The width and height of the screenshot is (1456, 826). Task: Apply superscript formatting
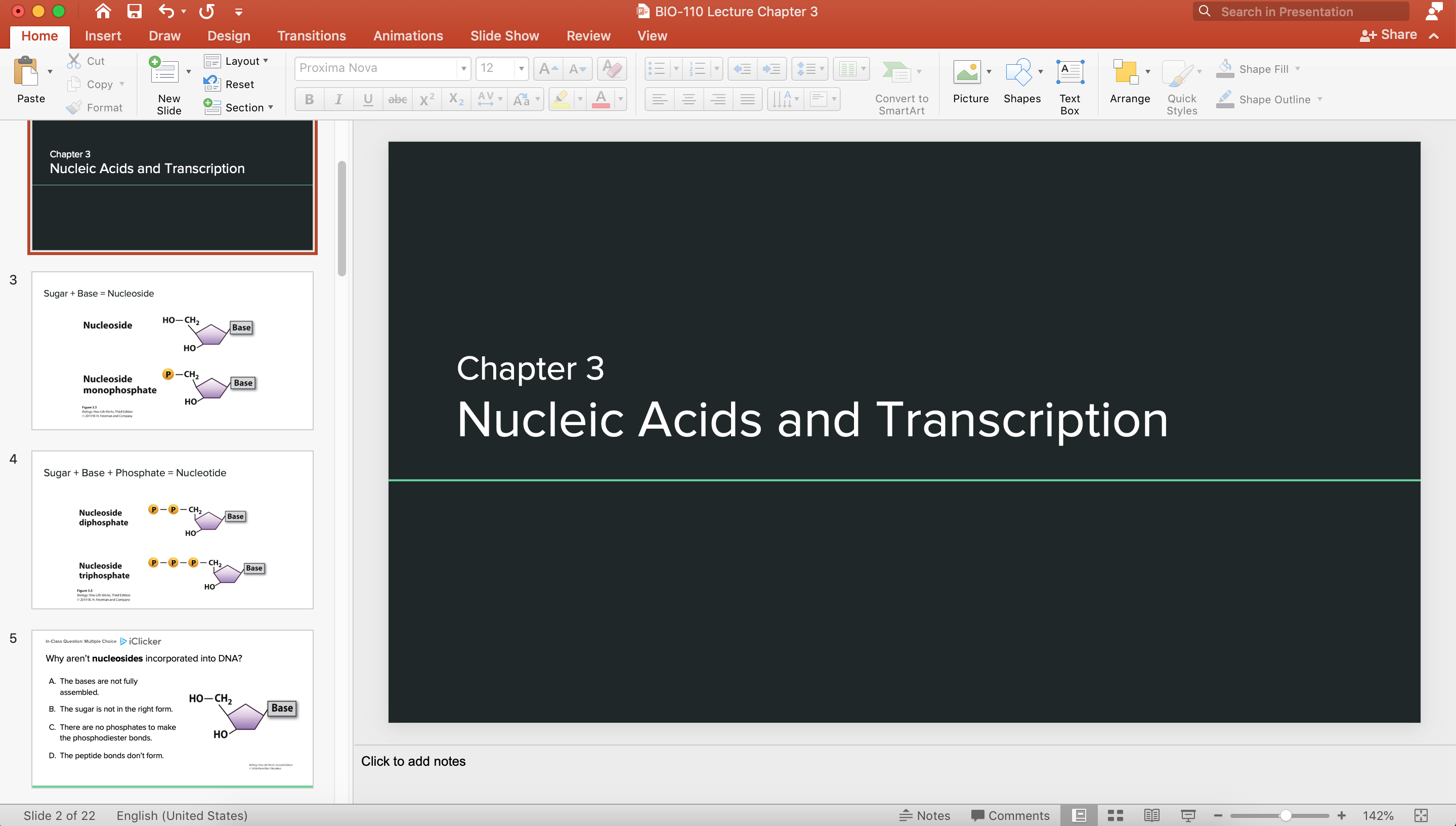[426, 99]
